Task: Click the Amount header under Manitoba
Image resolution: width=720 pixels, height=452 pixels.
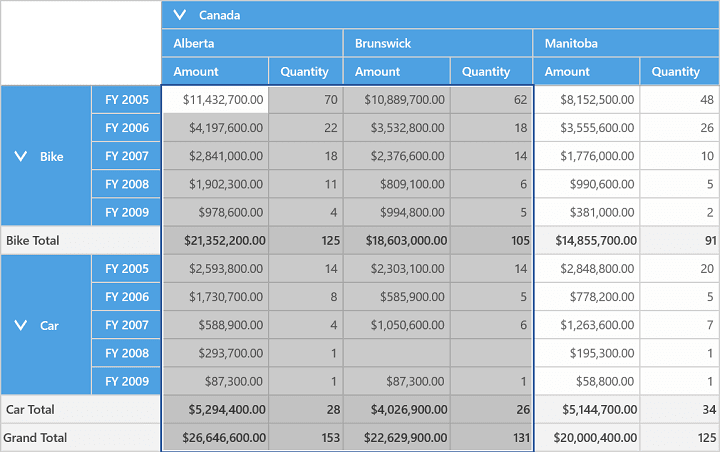Action: point(586,71)
